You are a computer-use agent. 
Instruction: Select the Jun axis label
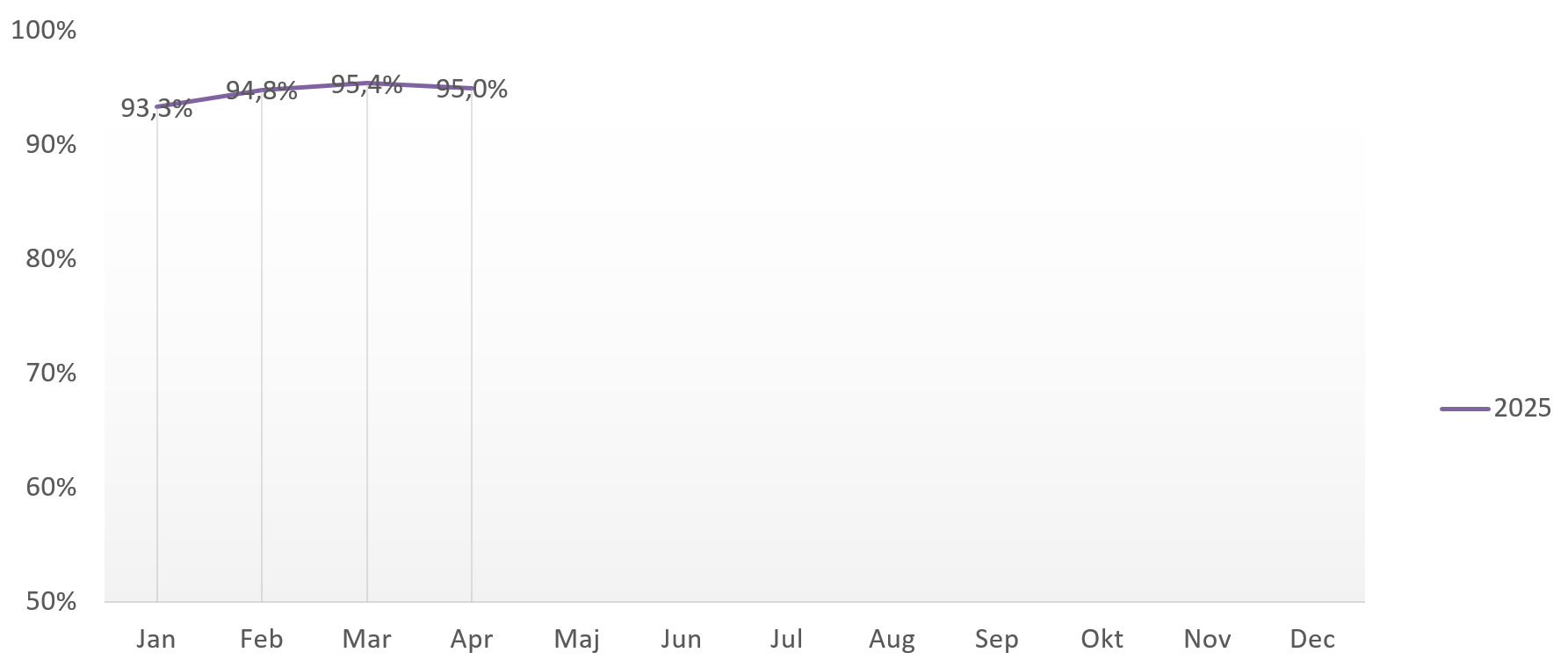click(x=682, y=639)
